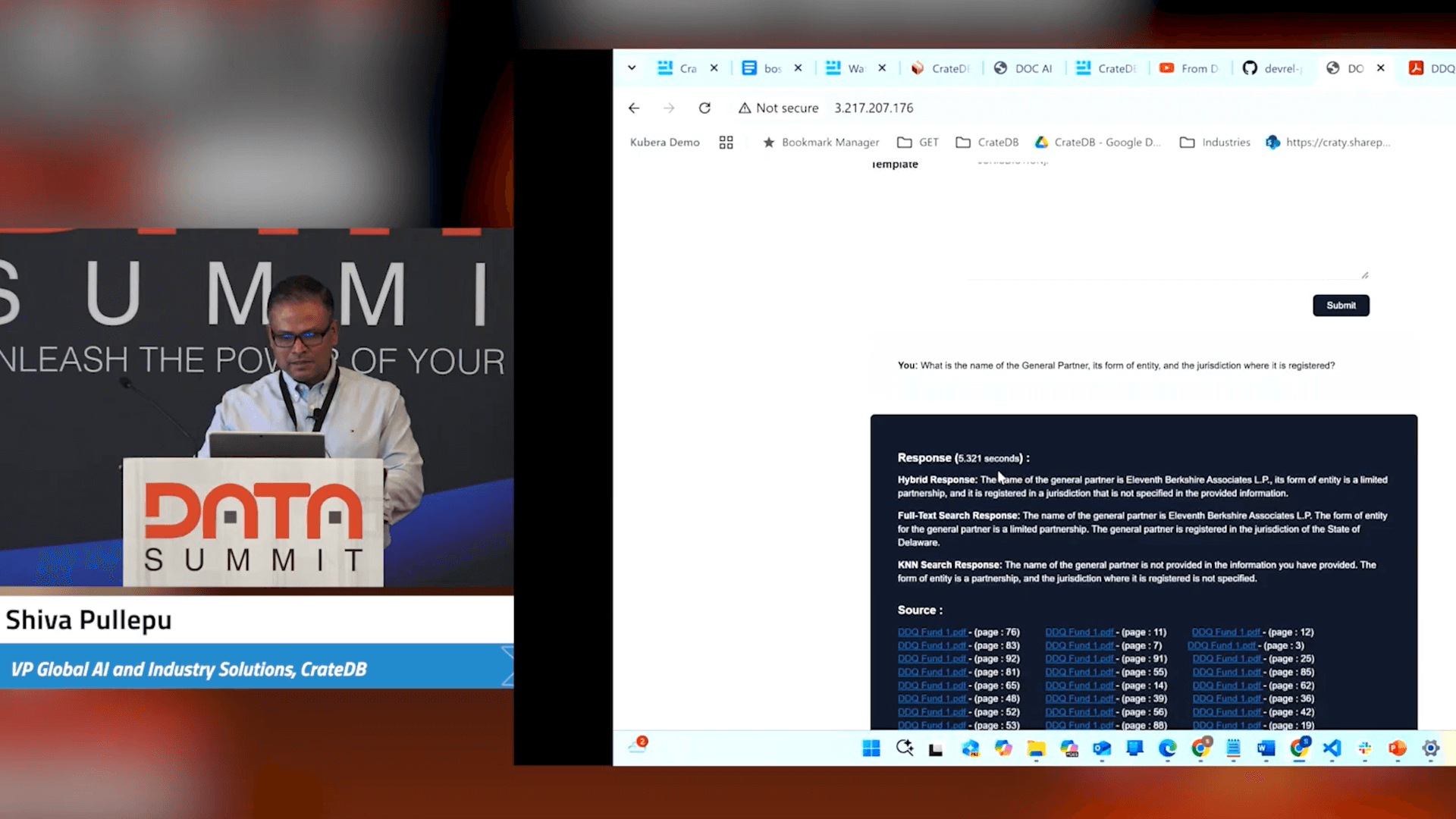Switch to the DOC AI tab
This screenshot has height=819, width=1456.
coord(1023,68)
